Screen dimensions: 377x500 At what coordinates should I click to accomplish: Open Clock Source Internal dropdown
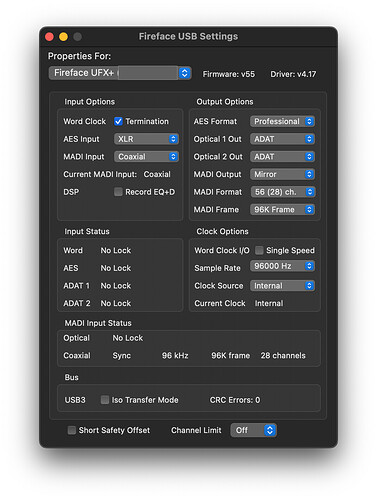(x=282, y=286)
